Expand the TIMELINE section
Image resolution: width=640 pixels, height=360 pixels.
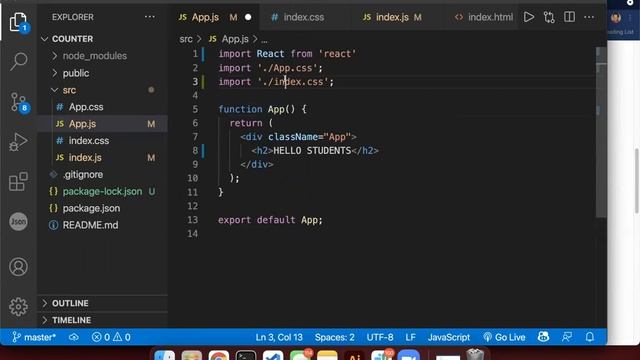(102, 320)
